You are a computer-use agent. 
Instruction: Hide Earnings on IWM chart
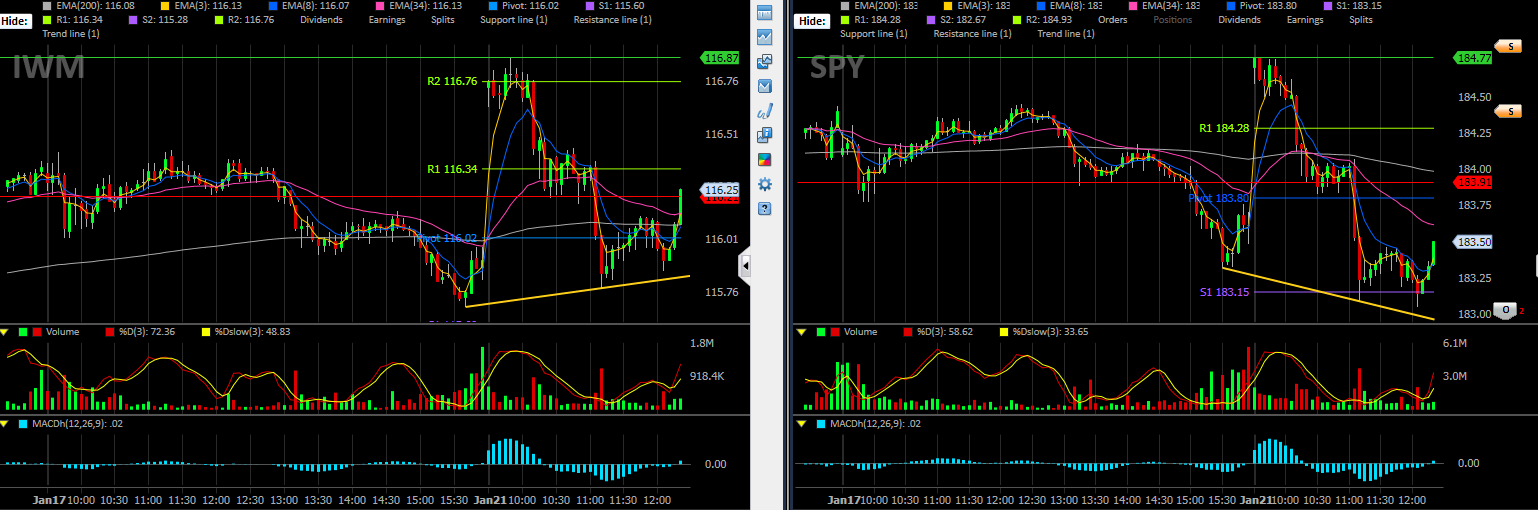point(387,19)
